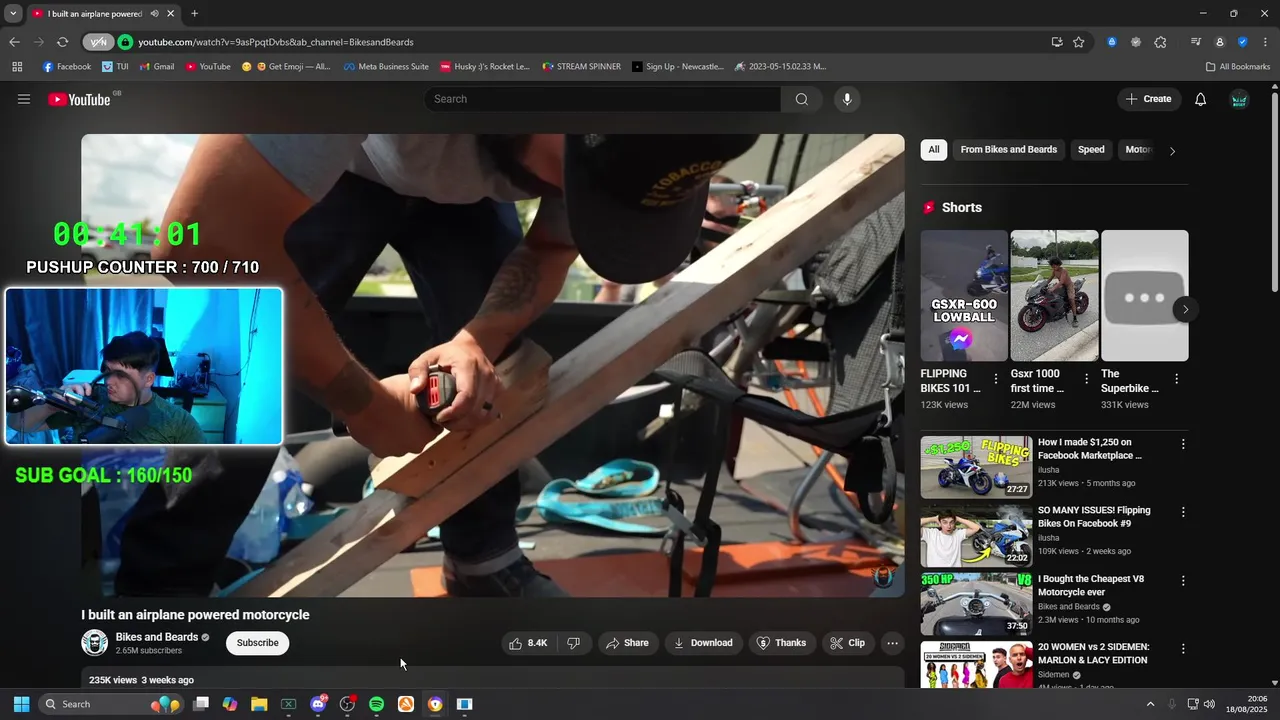This screenshot has height=720, width=1280.
Task: Open options for How I made $1,250 video
Action: [1183, 444]
